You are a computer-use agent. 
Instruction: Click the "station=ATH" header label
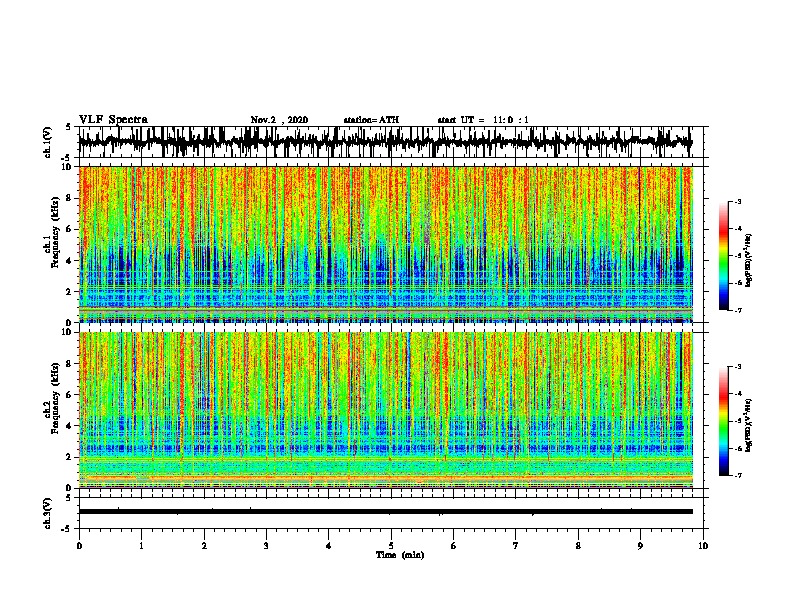point(371,120)
